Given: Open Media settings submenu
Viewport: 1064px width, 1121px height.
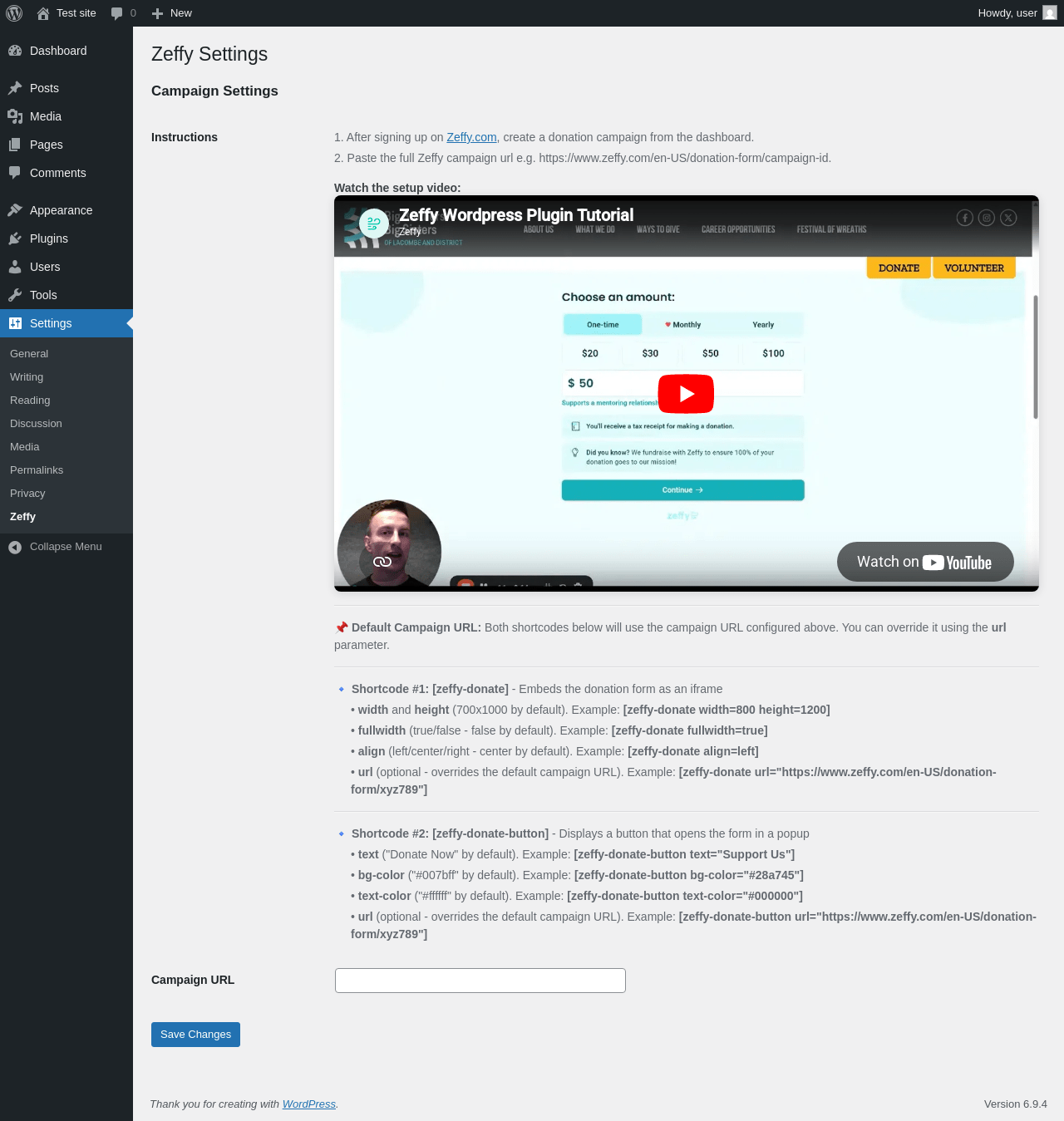Looking at the screenshot, I should 25,447.
